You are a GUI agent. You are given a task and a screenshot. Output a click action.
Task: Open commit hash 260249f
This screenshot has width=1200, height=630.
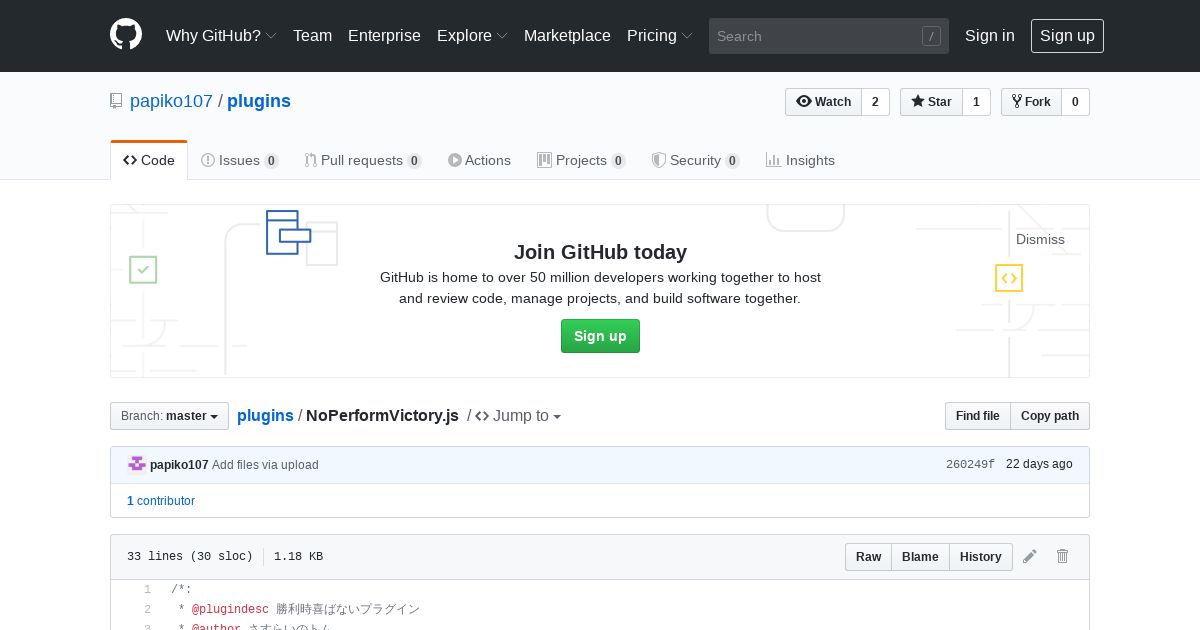pos(970,465)
